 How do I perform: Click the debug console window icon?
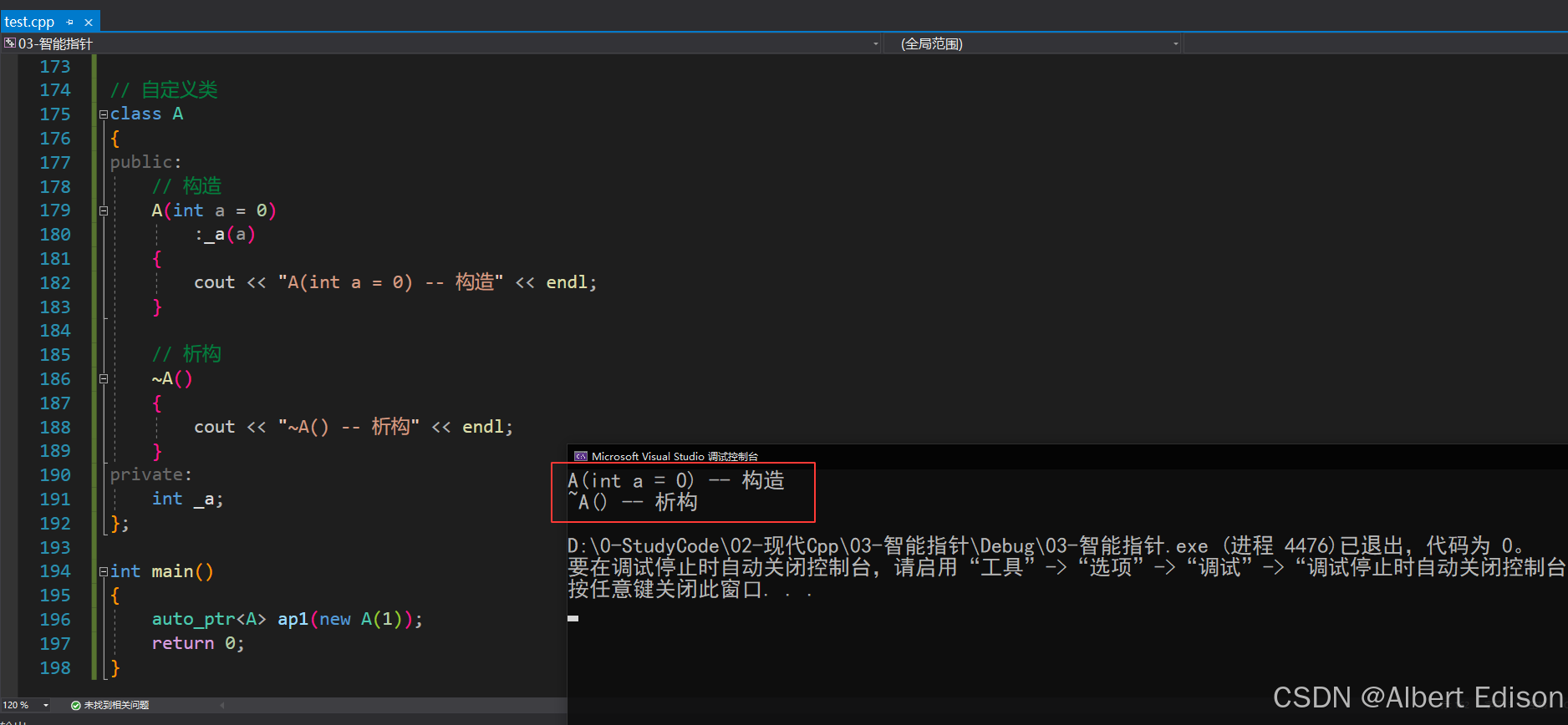581,456
